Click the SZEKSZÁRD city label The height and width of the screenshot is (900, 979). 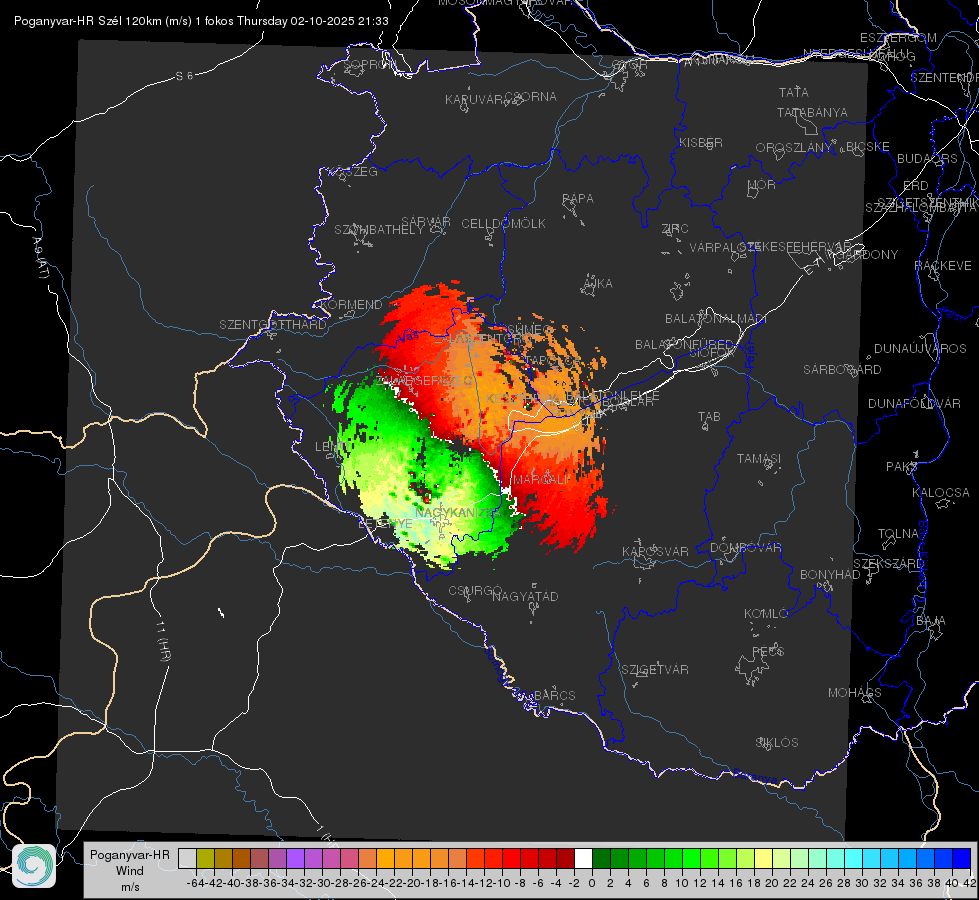[x=888, y=564]
